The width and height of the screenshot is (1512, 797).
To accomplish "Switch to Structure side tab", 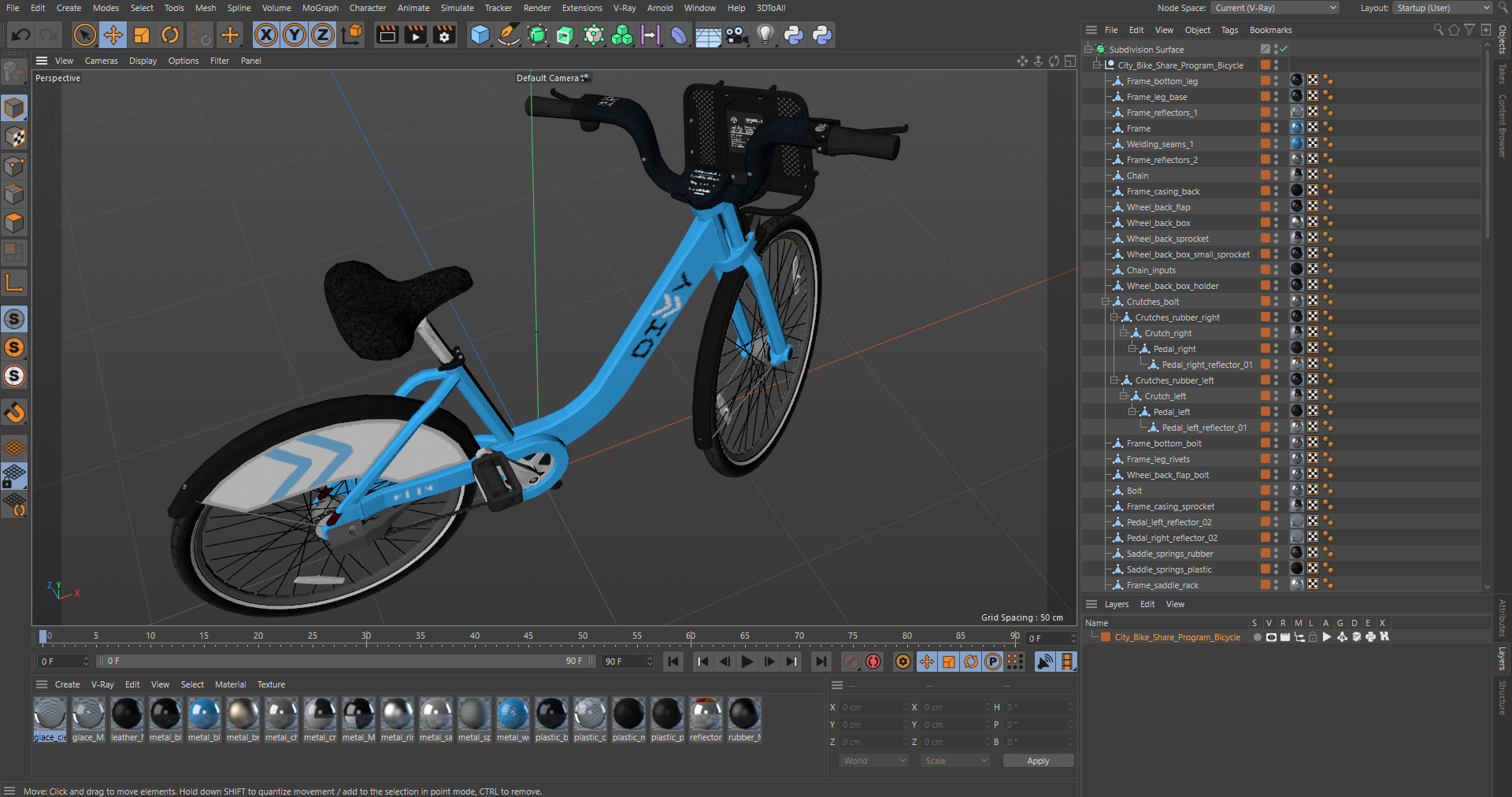I will click(1503, 698).
